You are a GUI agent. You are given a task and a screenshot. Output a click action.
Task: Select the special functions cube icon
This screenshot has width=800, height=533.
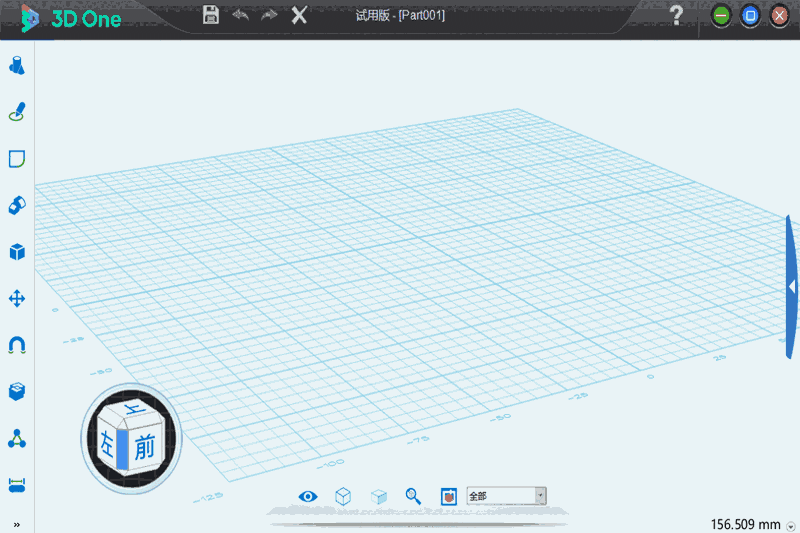(16, 251)
